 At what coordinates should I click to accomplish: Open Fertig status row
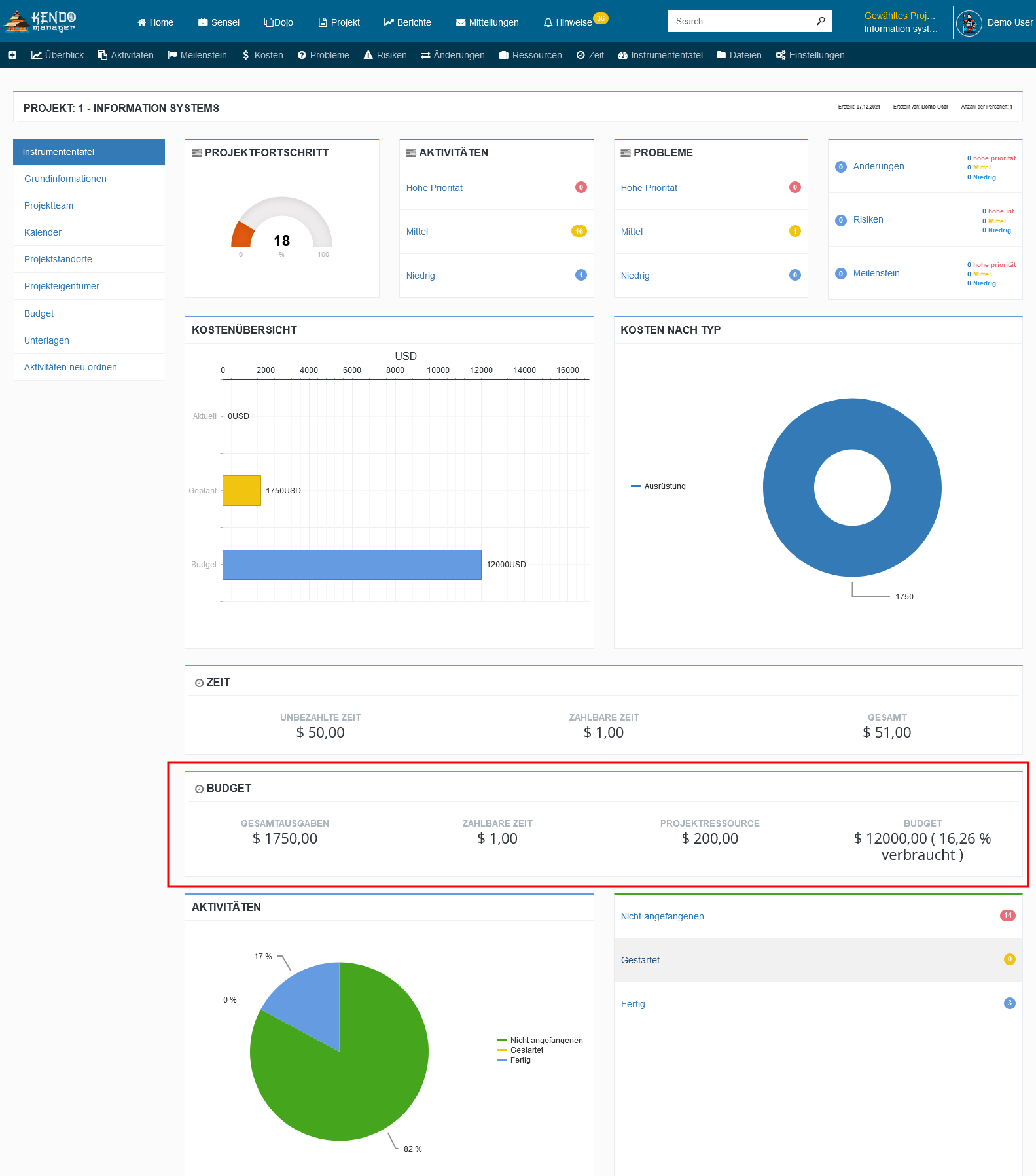818,1004
